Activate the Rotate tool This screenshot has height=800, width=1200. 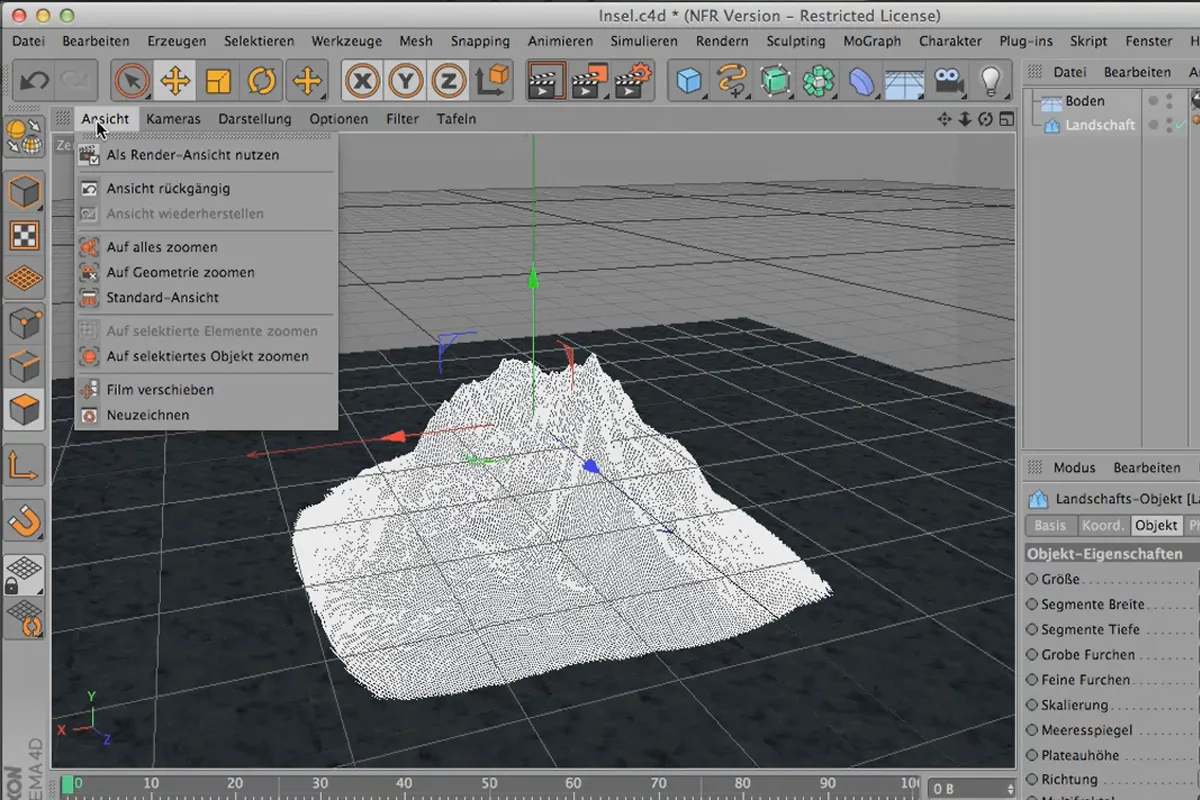pyautogui.click(x=263, y=81)
